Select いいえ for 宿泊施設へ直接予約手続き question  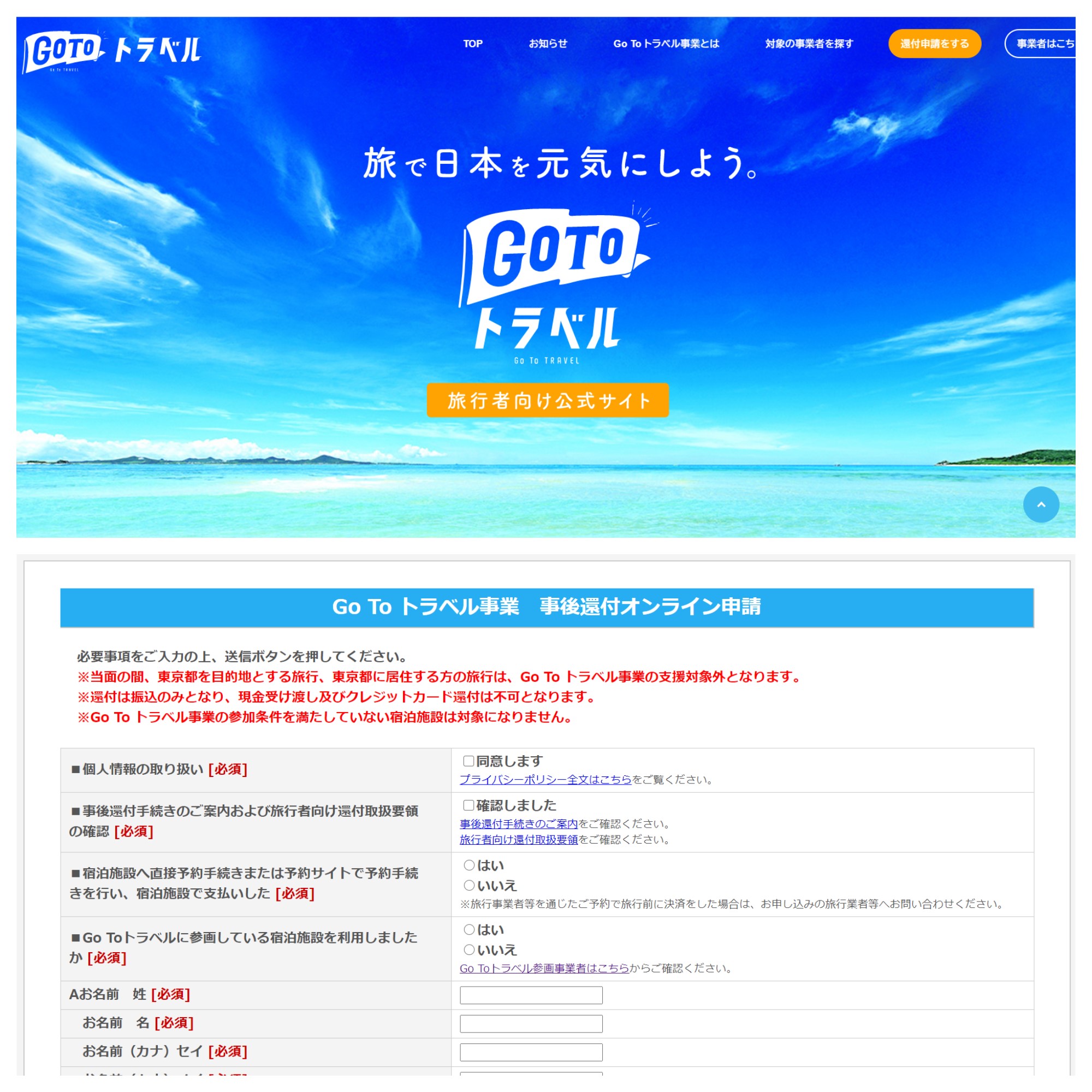(469, 885)
